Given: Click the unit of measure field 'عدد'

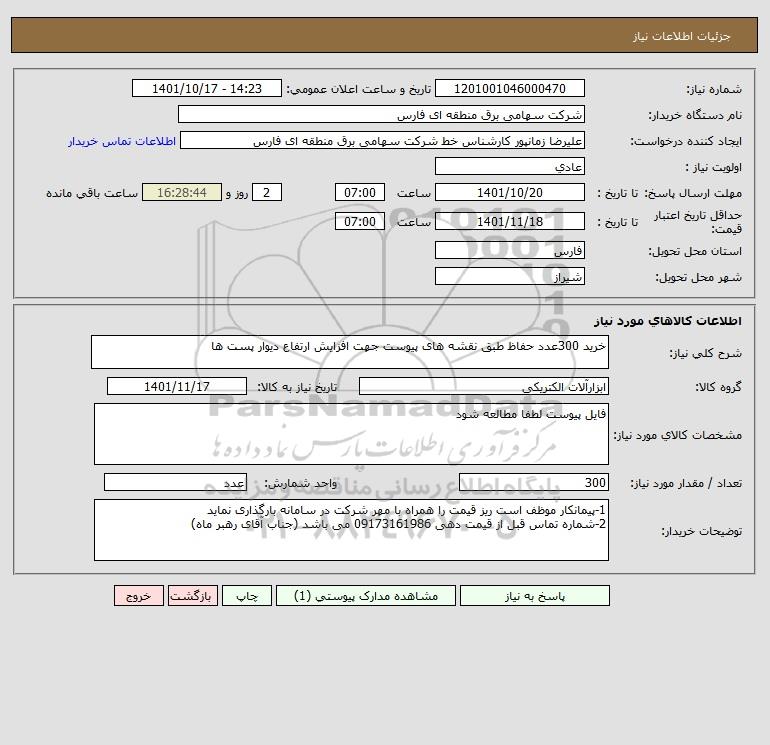Looking at the screenshot, I should (175, 483).
